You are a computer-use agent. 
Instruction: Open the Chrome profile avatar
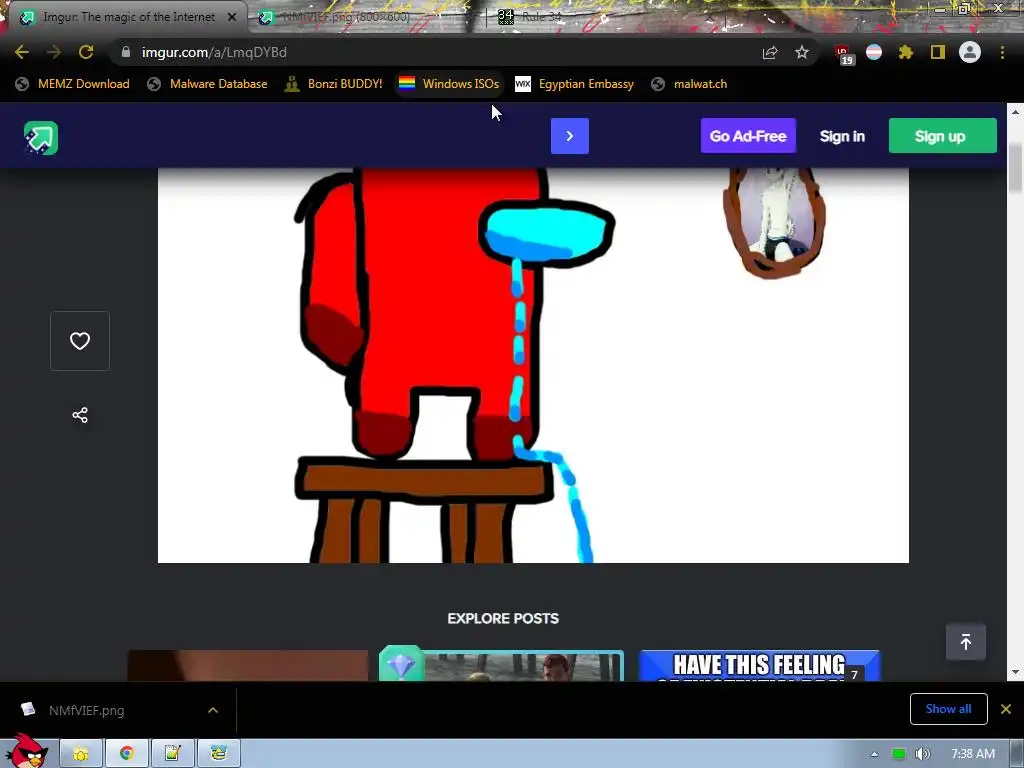pyautogui.click(x=970, y=52)
